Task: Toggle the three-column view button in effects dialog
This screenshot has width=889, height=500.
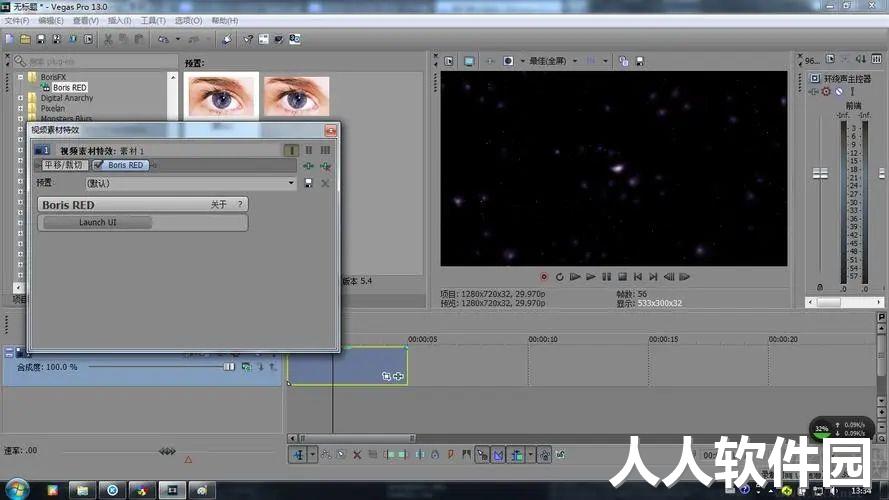Action: pyautogui.click(x=325, y=150)
